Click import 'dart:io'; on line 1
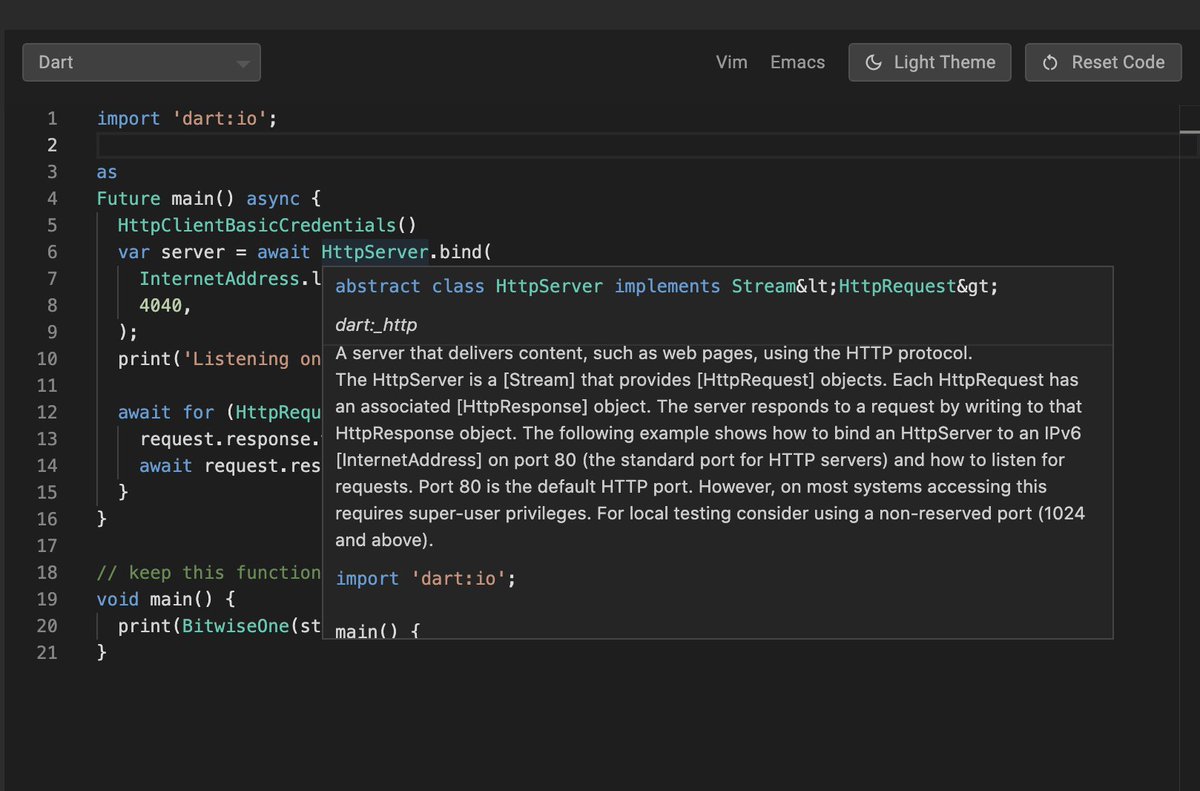This screenshot has height=791, width=1200. (187, 118)
